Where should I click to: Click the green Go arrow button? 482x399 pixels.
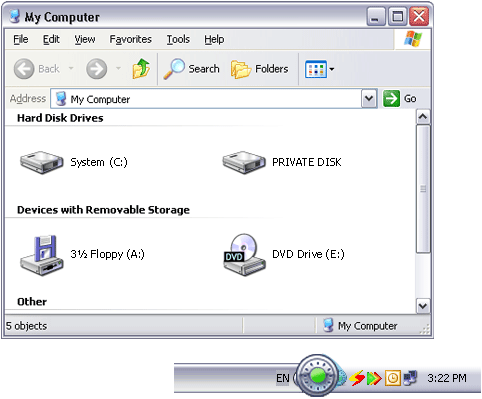coord(391,99)
